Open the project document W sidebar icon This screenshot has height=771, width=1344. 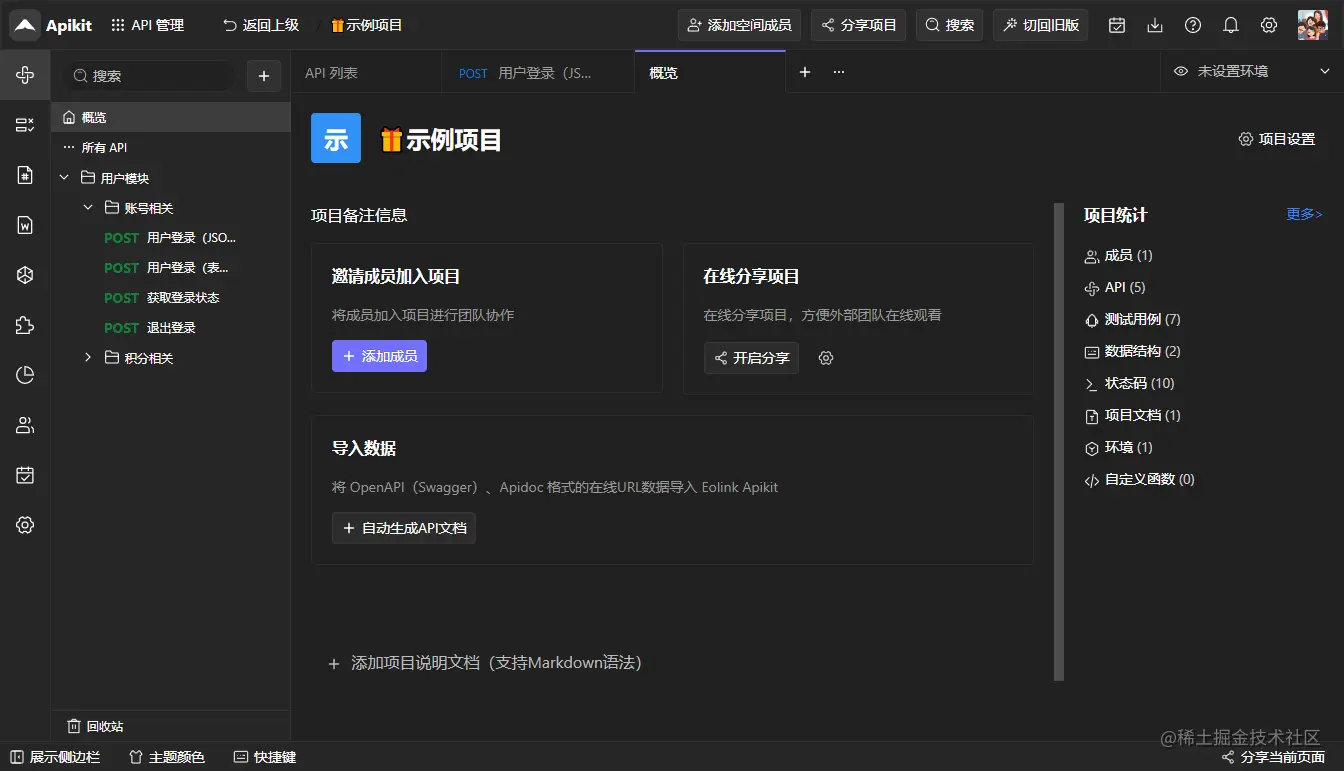point(25,225)
